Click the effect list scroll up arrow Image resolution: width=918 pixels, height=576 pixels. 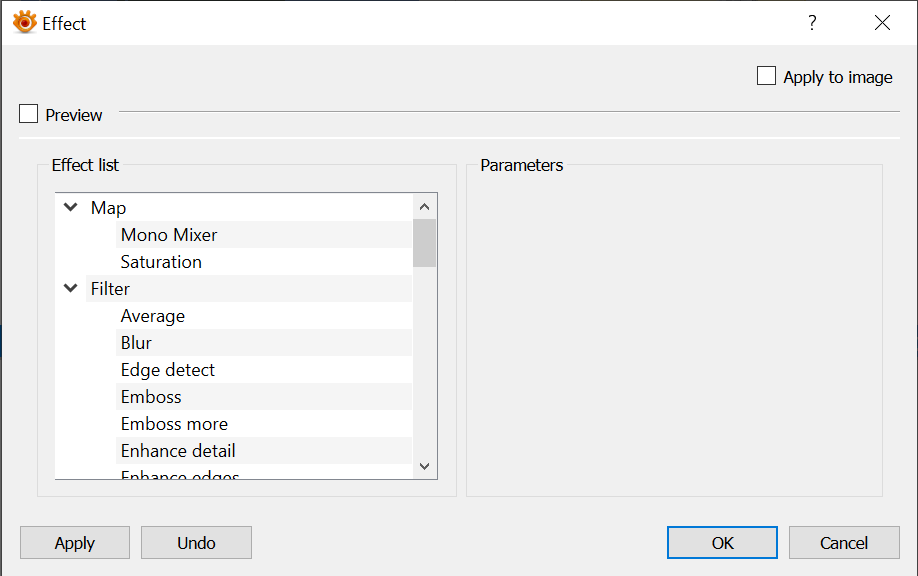(424, 207)
